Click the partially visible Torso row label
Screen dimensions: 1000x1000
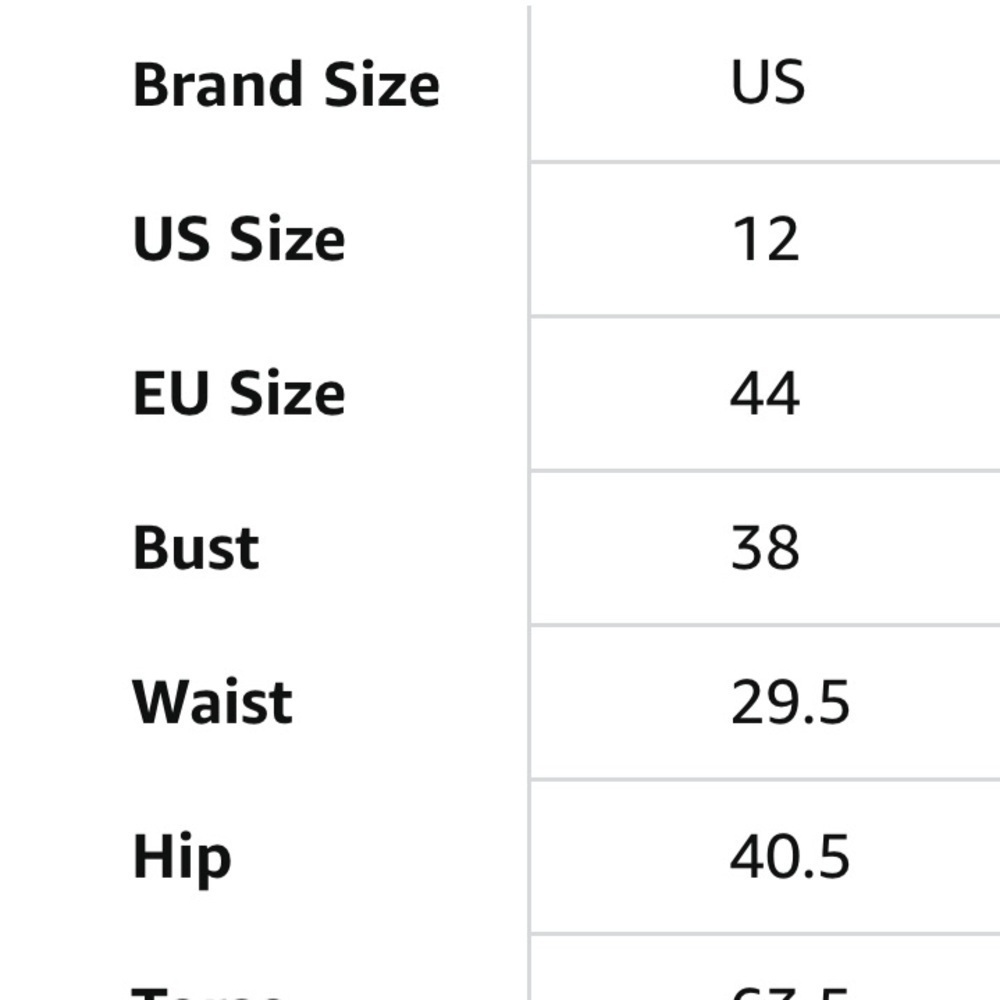point(207,994)
